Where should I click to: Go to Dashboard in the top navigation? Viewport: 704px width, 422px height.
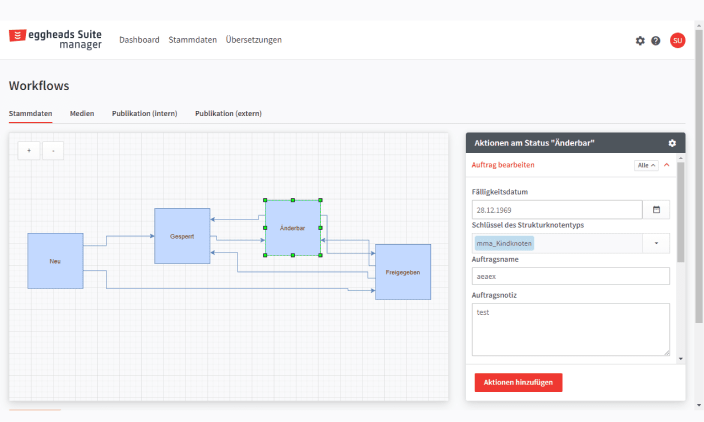(x=139, y=40)
